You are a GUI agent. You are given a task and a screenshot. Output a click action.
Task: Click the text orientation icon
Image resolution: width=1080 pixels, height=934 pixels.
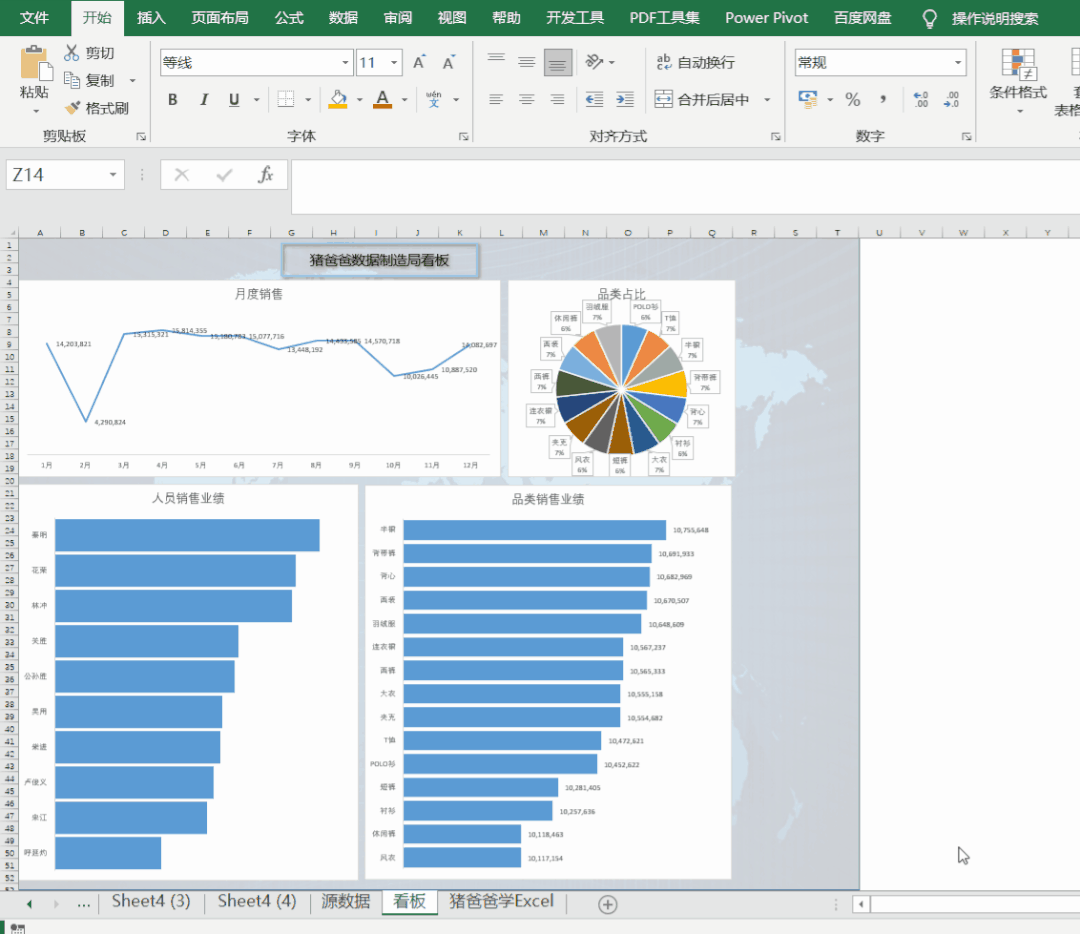pos(594,62)
